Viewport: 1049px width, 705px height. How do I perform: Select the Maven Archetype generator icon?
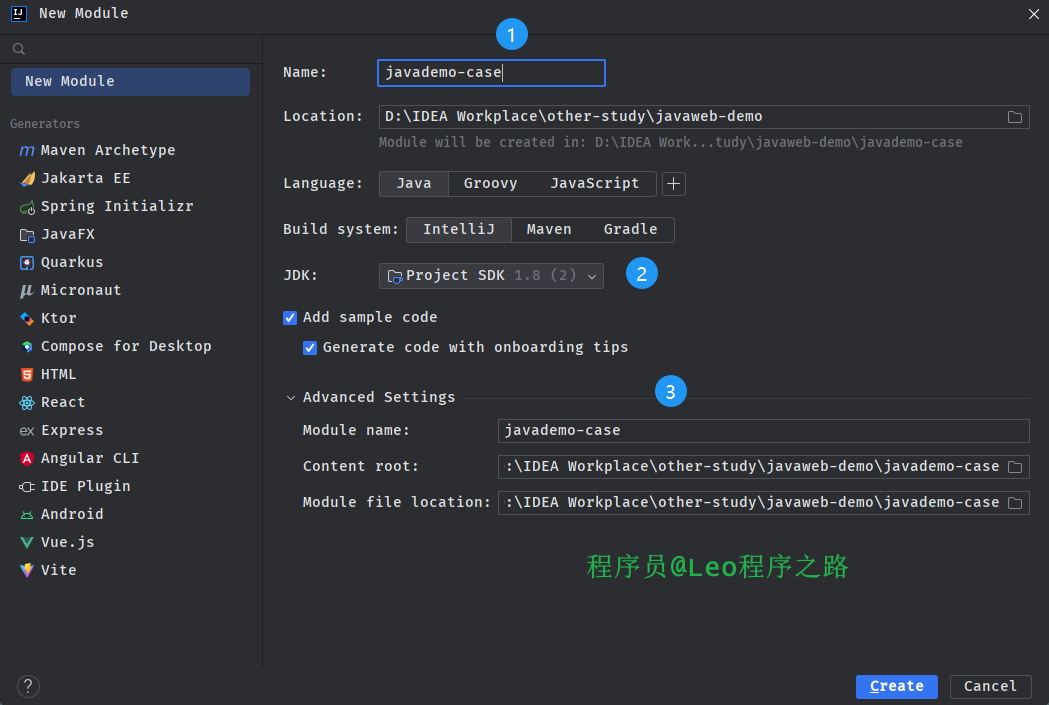26,151
